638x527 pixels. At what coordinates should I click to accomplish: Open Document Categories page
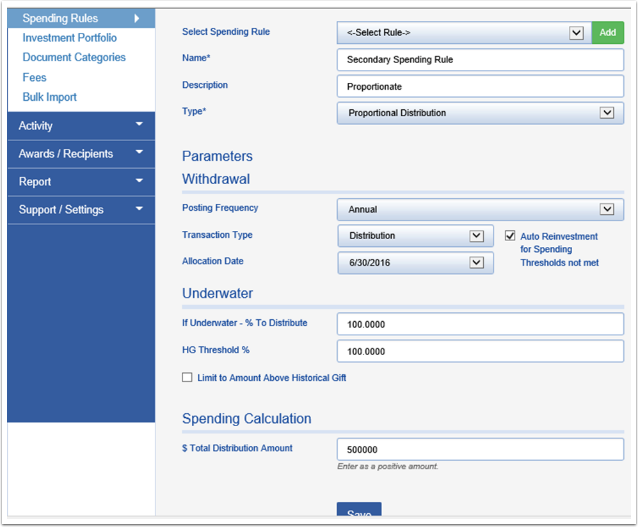tap(74, 57)
